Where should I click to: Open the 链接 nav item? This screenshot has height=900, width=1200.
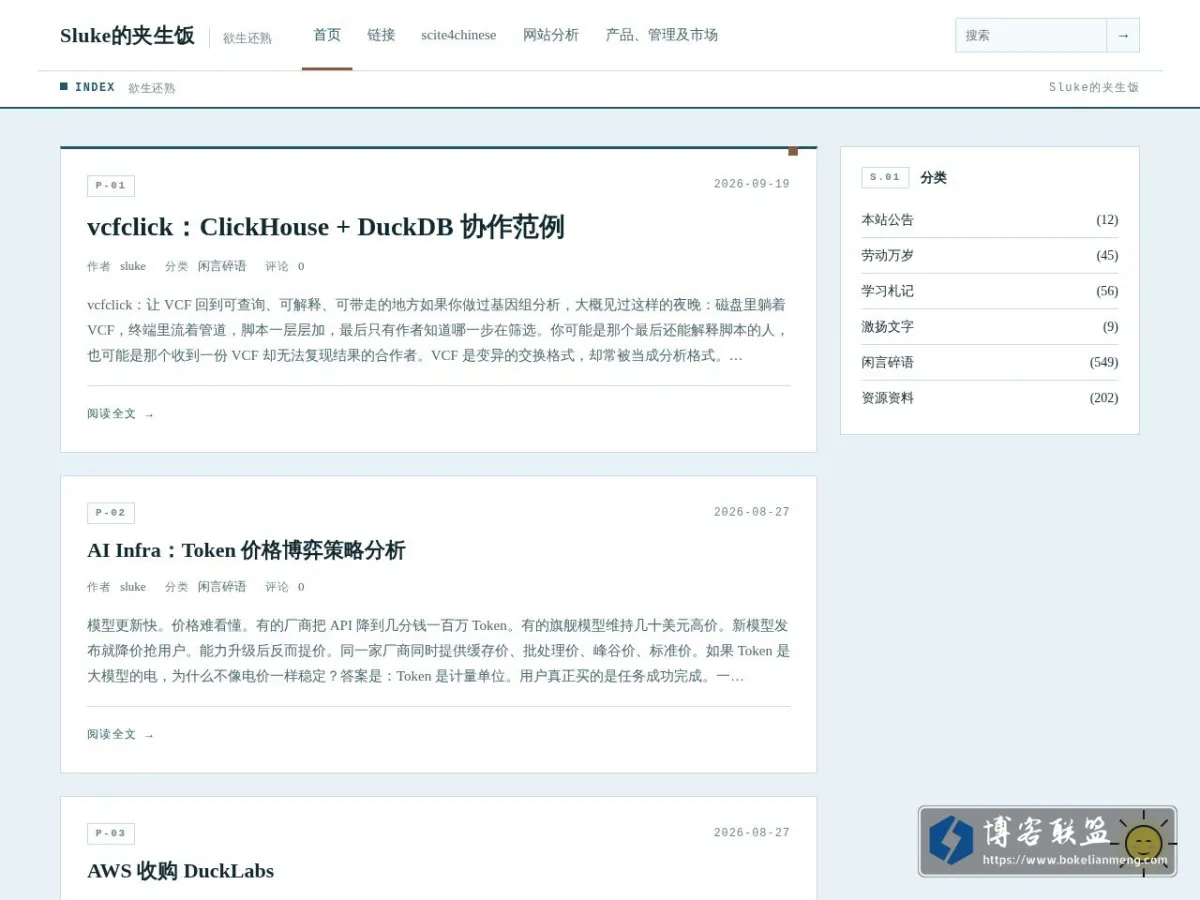coord(381,35)
